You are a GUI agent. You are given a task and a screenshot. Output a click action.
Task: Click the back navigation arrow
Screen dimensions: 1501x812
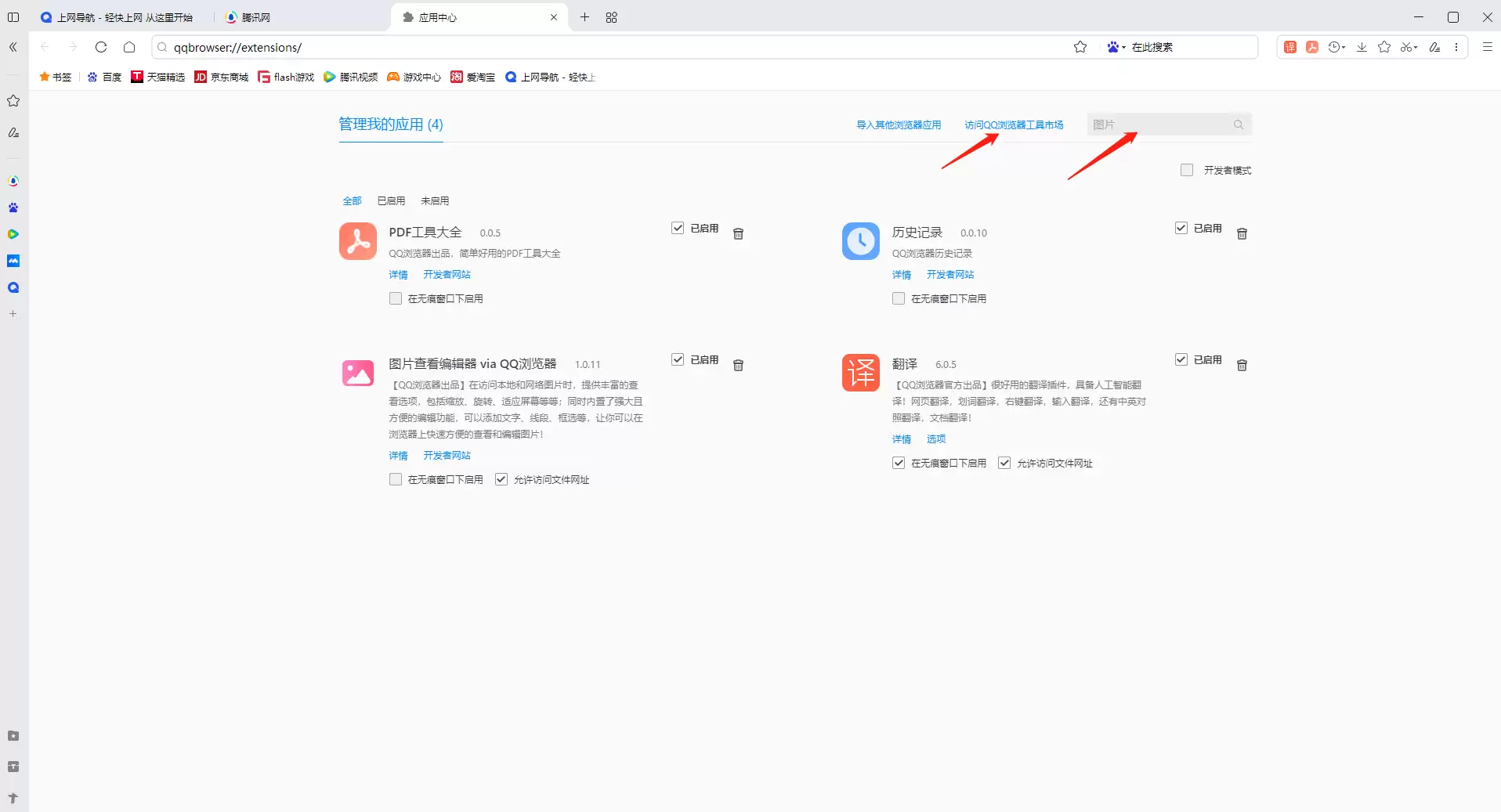45,47
